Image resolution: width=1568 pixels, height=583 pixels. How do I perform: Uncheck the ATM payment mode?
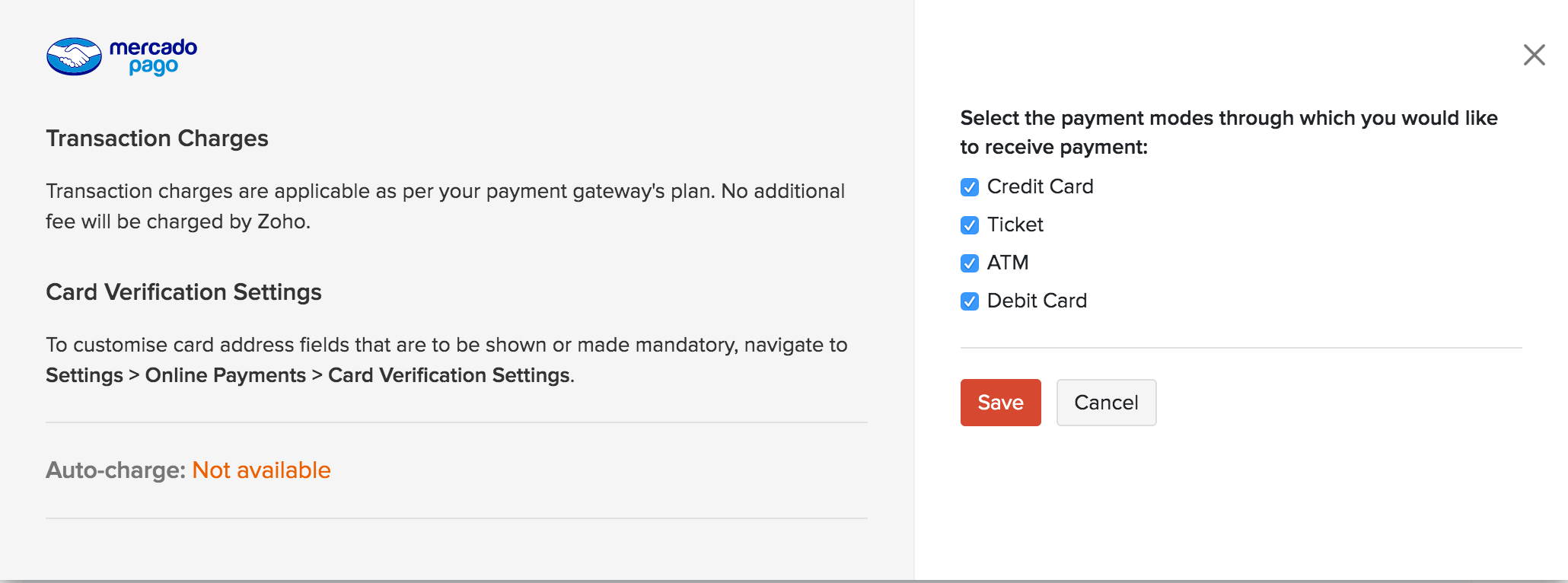(968, 263)
